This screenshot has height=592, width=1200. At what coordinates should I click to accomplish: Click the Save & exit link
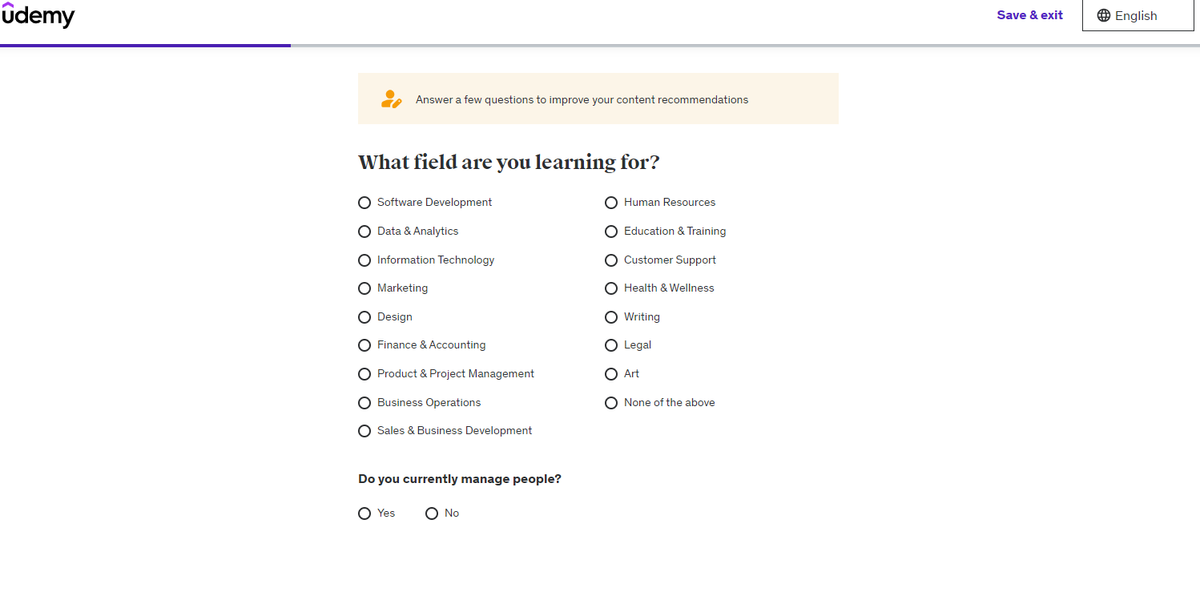1029,15
